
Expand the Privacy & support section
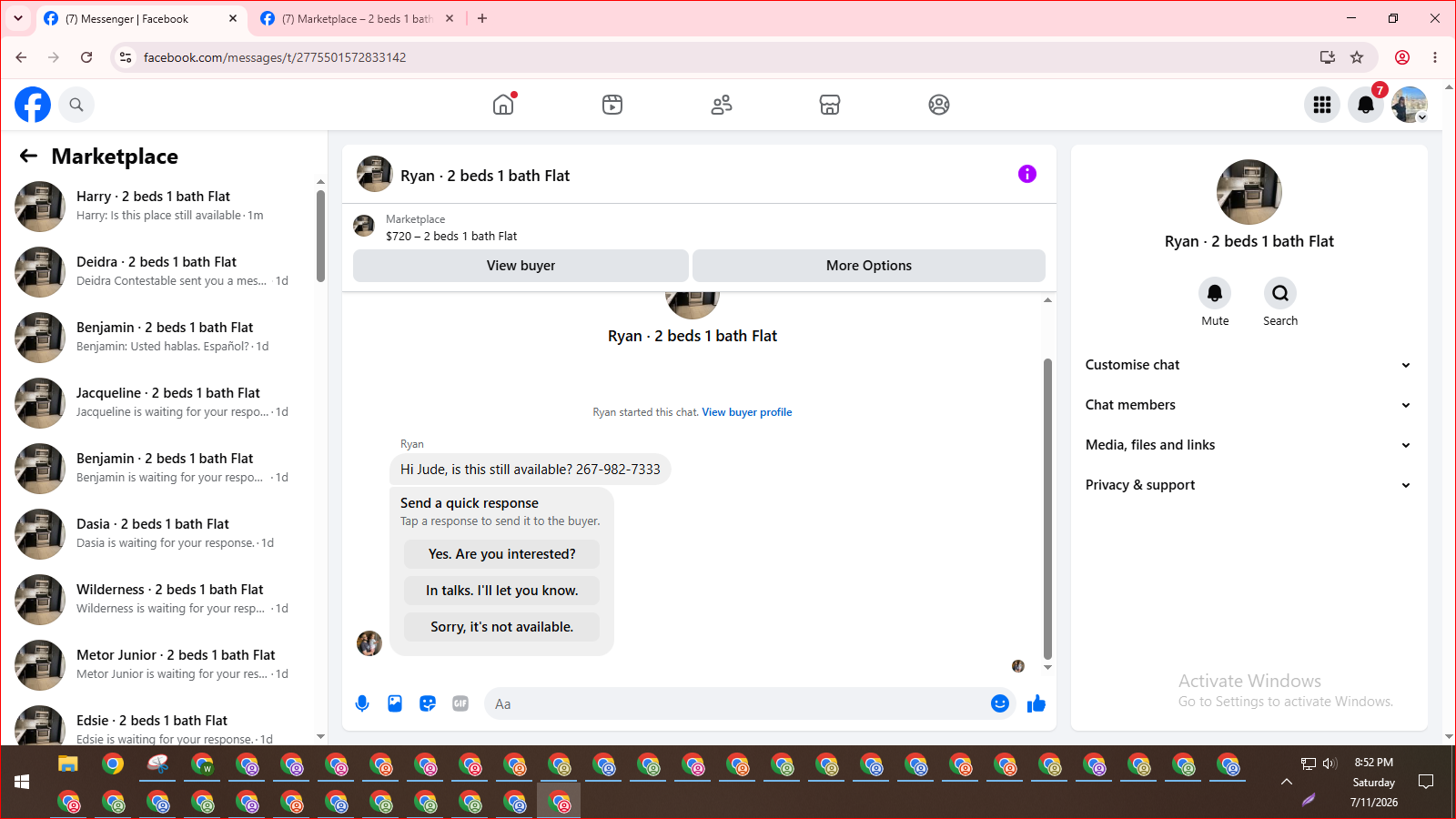pos(1249,485)
